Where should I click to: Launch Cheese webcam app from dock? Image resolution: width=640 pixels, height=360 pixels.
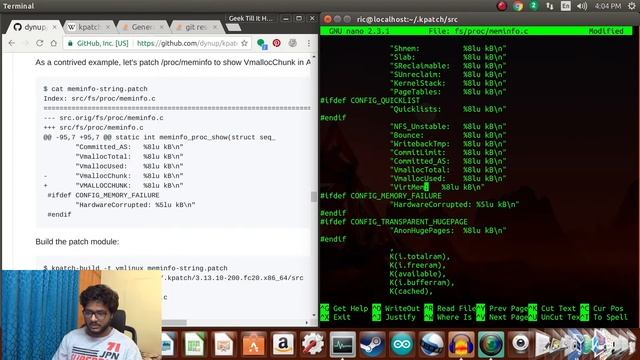point(520,344)
